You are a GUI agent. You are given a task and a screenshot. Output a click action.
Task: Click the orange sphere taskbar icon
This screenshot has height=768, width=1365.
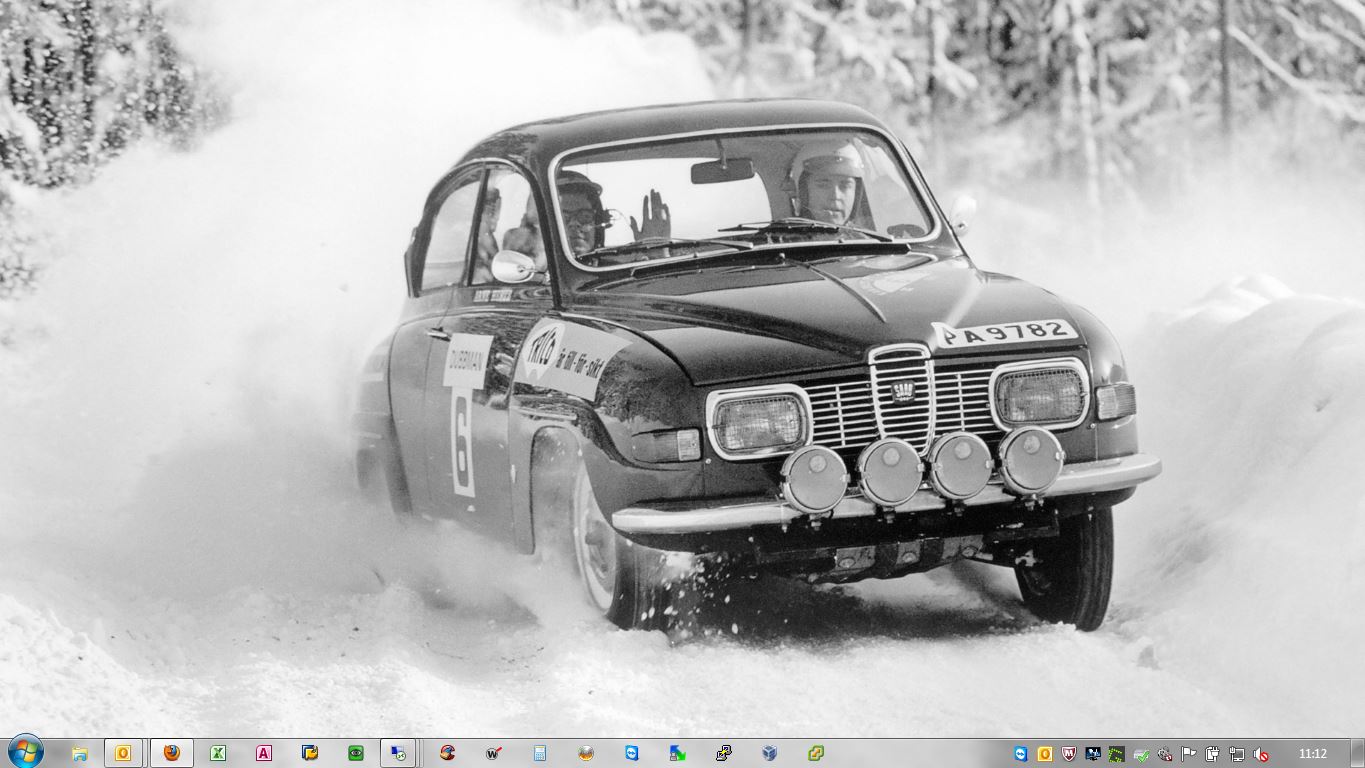(x=586, y=753)
